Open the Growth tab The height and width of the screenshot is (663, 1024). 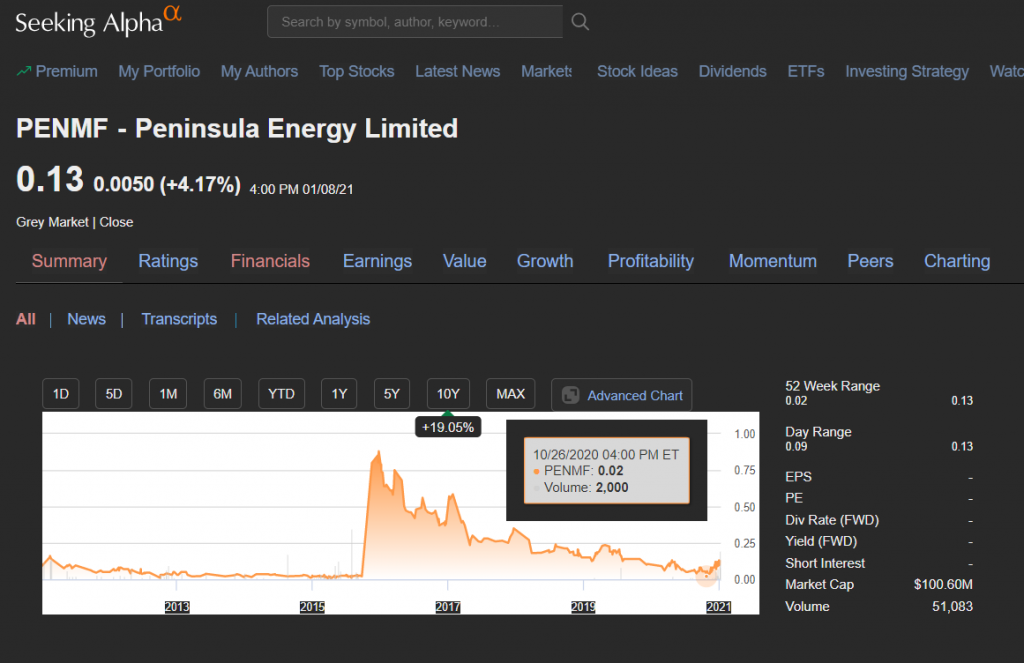(x=545, y=261)
